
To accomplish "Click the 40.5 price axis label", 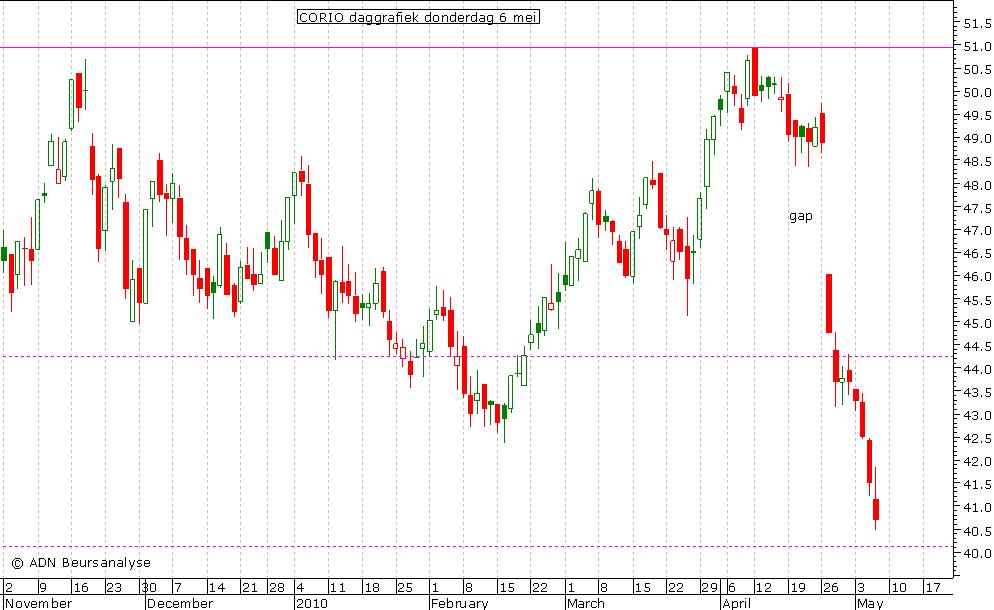I will tap(977, 531).
